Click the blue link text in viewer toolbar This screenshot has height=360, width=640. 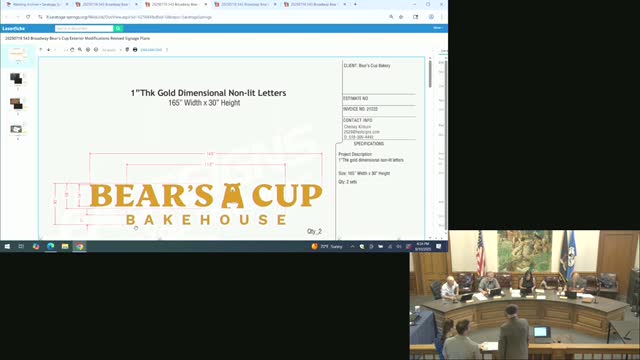(x=151, y=50)
